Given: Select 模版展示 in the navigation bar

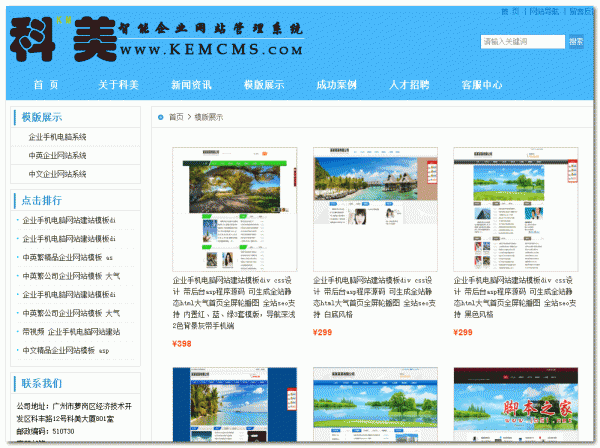Looking at the screenshot, I should point(264,85).
